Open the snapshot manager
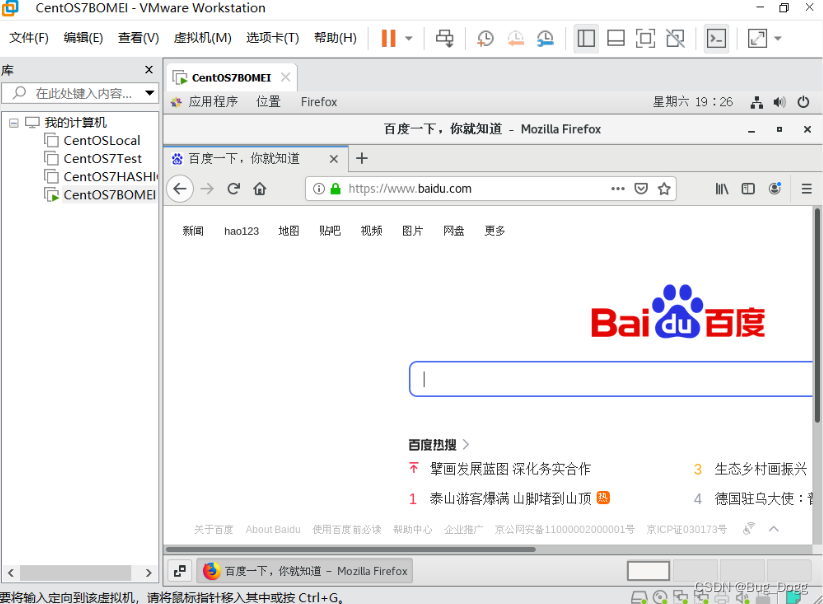The width and height of the screenshot is (823, 604). 545,38
